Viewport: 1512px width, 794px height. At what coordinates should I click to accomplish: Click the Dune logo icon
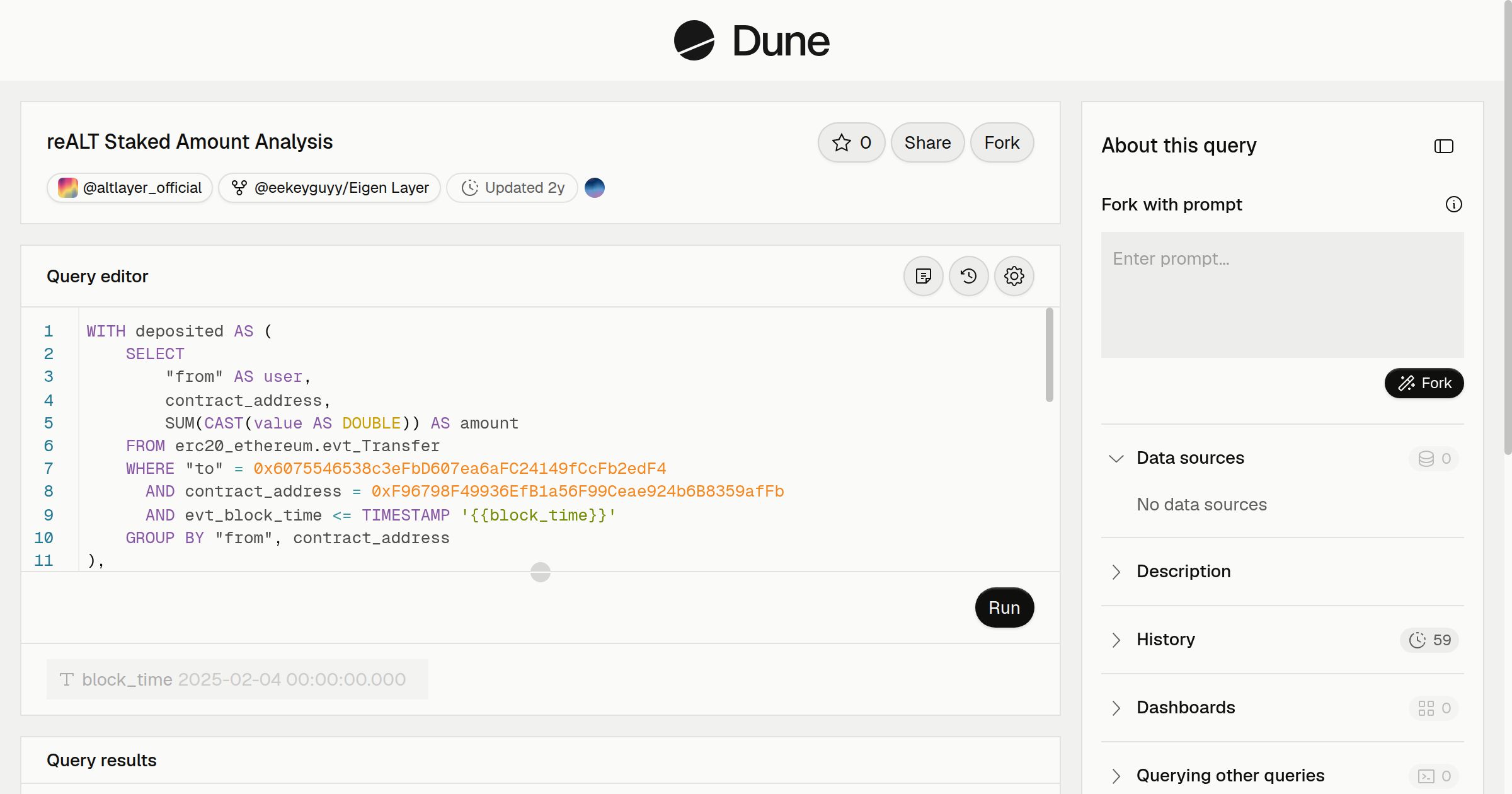point(694,40)
